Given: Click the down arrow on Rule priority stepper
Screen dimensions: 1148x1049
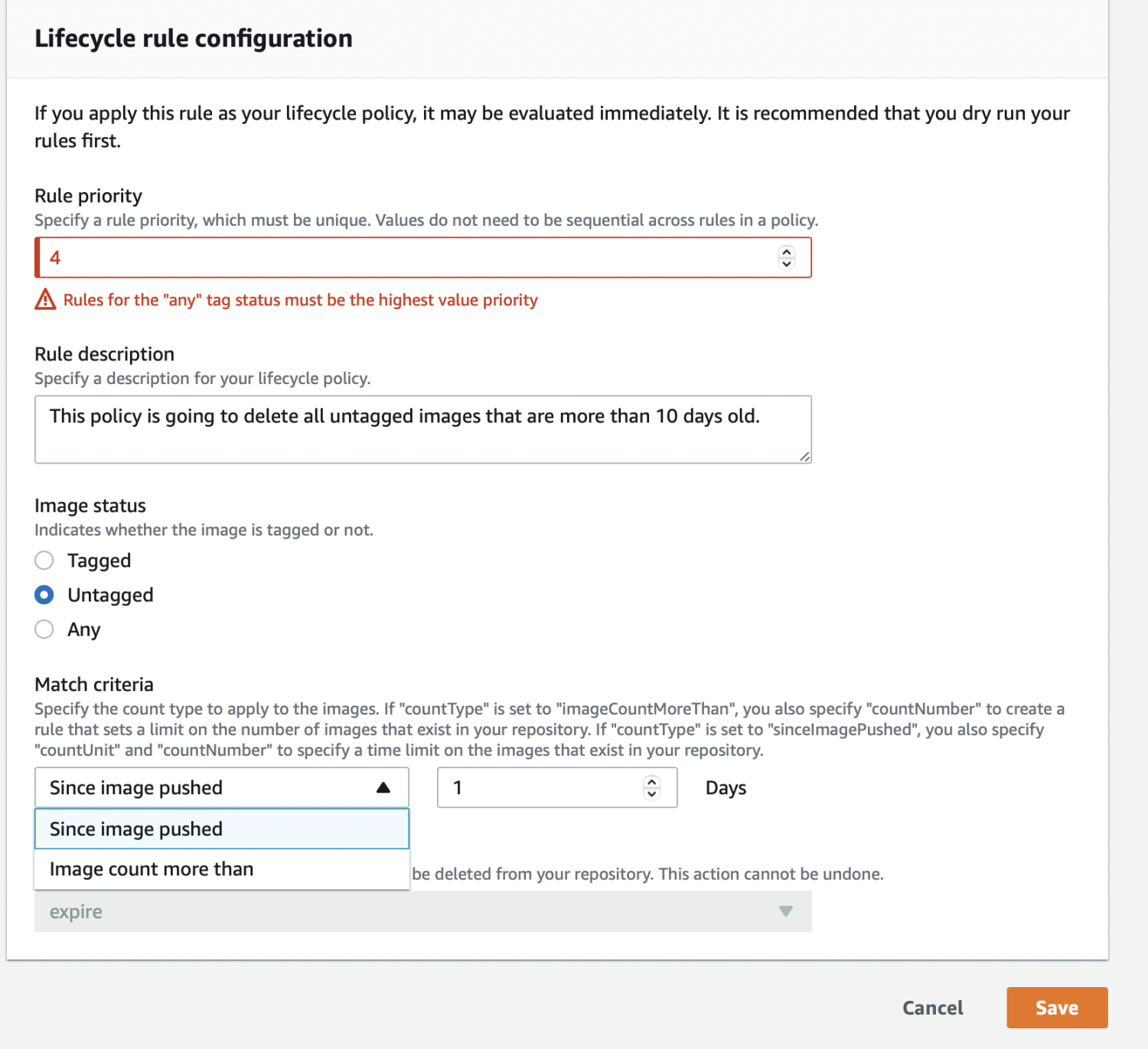Looking at the screenshot, I should 787,263.
